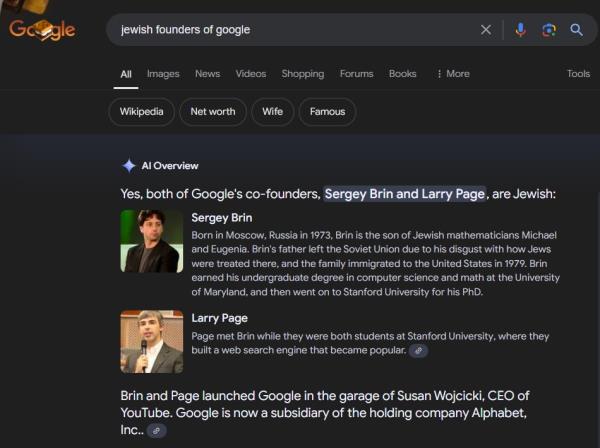Image resolution: width=600 pixels, height=448 pixels.
Task: Select the Famous suggestion chip
Action: point(328,112)
